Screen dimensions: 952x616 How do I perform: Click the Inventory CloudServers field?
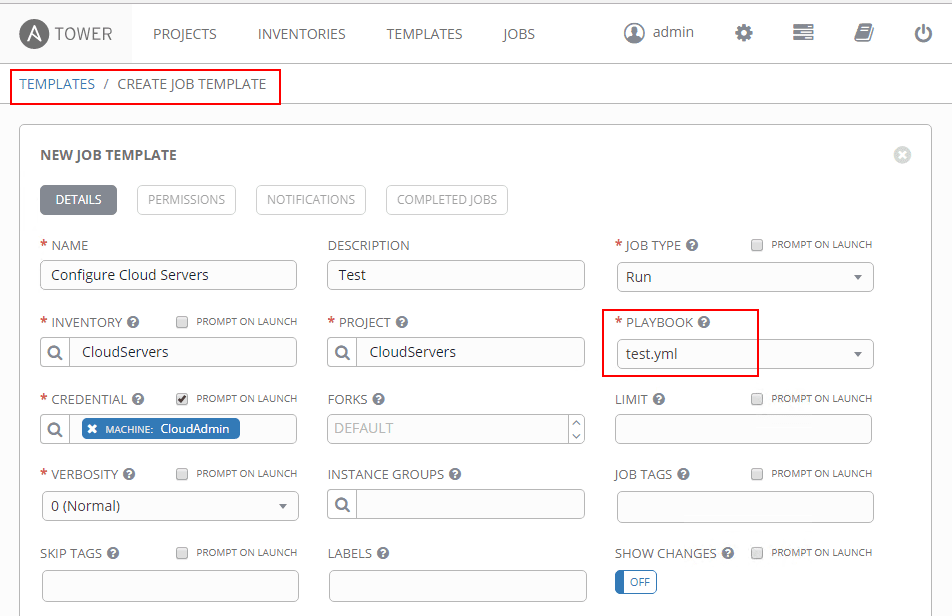pyautogui.click(x=183, y=352)
